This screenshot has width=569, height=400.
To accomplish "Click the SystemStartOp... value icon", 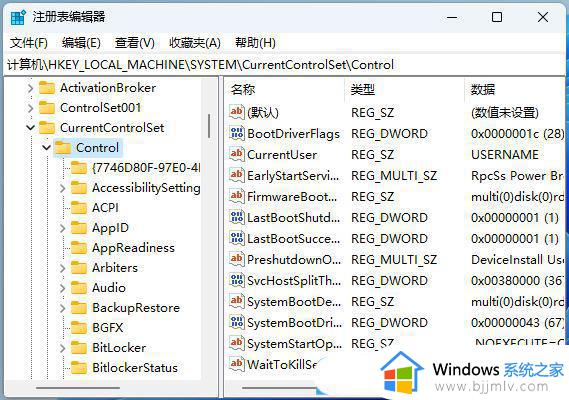I will (x=237, y=343).
